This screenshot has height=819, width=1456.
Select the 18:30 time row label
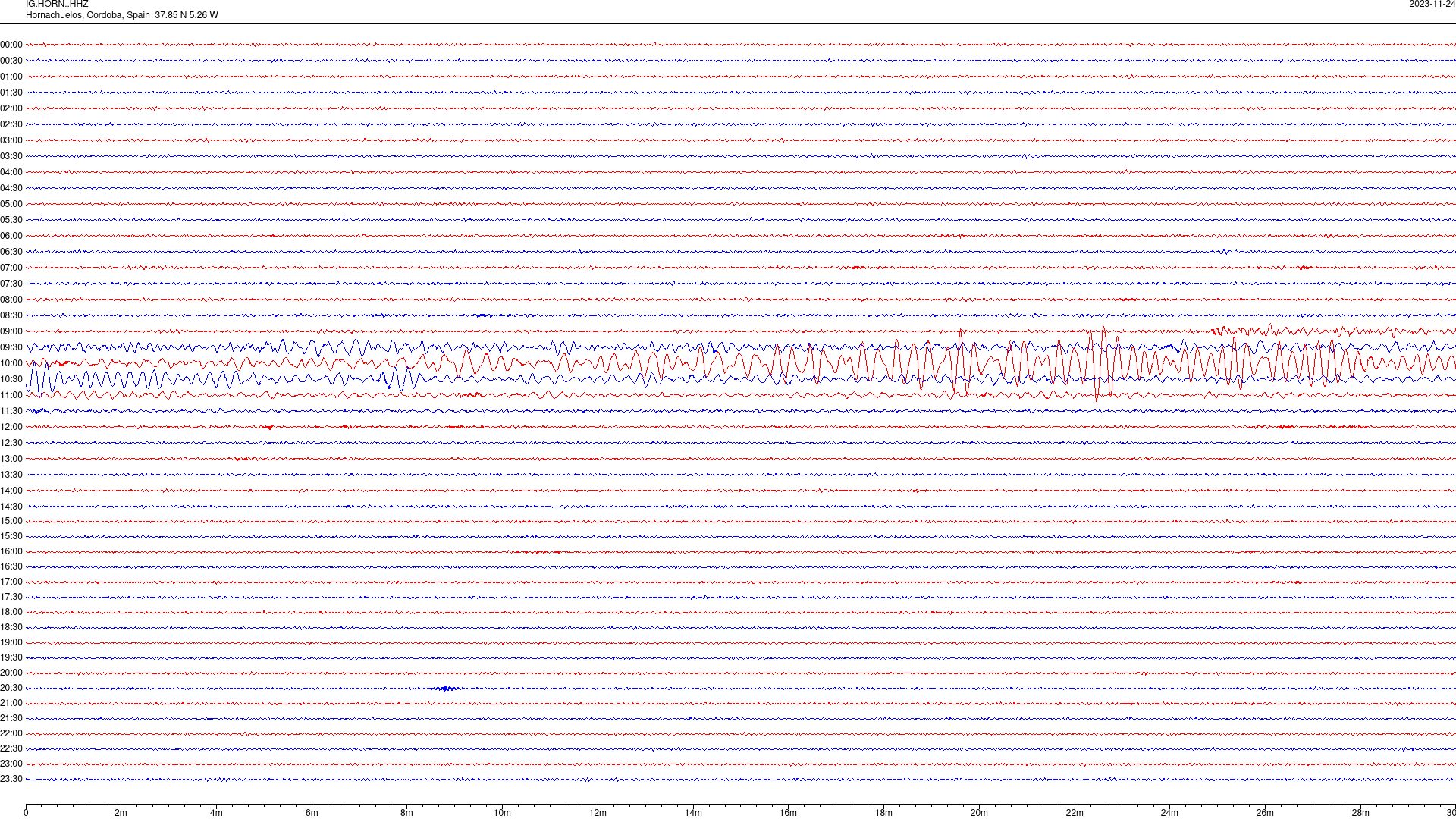pyautogui.click(x=11, y=627)
